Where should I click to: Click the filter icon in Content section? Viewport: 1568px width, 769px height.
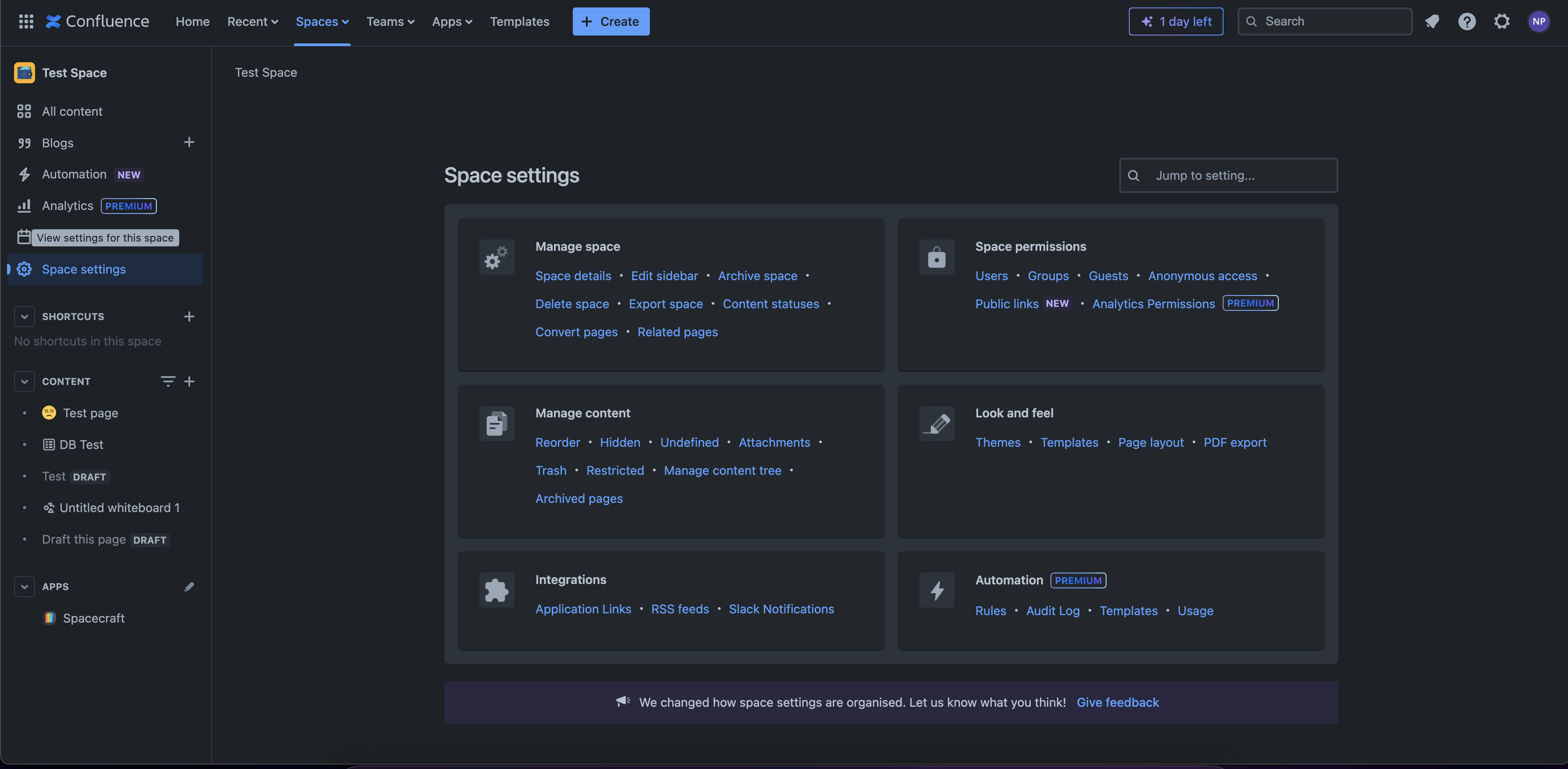167,381
